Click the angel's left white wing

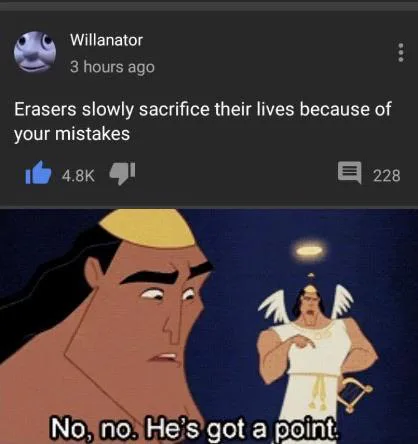[274, 306]
